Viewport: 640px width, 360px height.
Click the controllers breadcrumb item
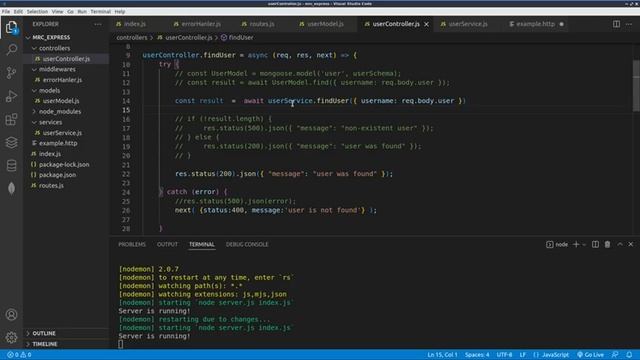132,38
